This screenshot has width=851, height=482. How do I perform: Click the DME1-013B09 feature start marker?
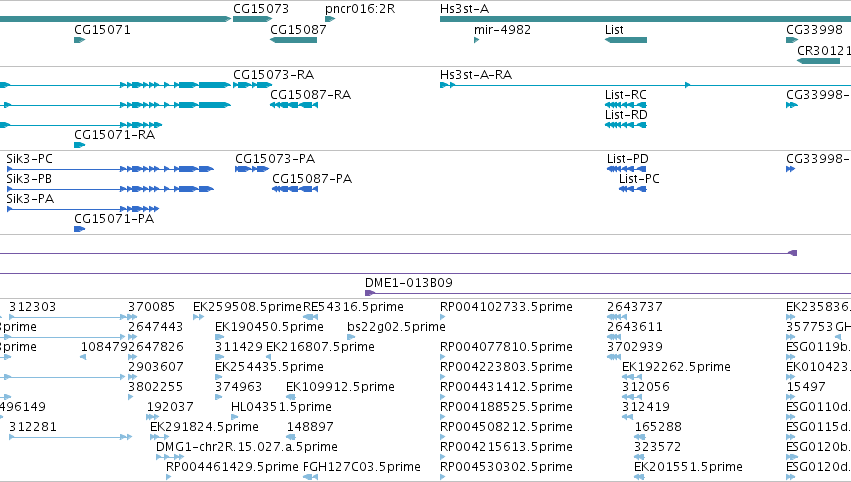pyautogui.click(x=370, y=294)
